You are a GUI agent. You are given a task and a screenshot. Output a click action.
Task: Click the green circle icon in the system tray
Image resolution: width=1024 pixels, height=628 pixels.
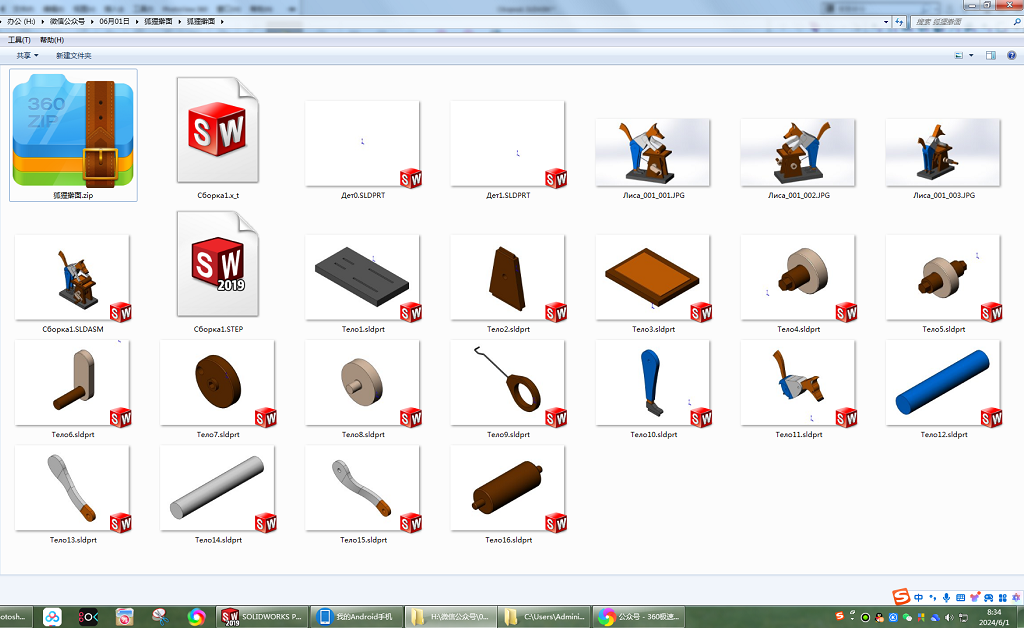[x=865, y=617]
